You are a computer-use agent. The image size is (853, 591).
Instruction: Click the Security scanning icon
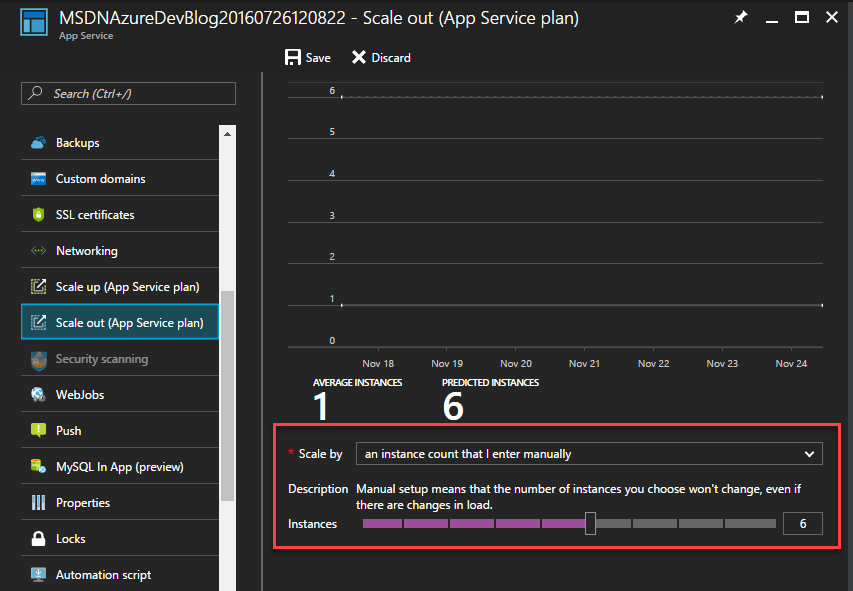coord(39,360)
